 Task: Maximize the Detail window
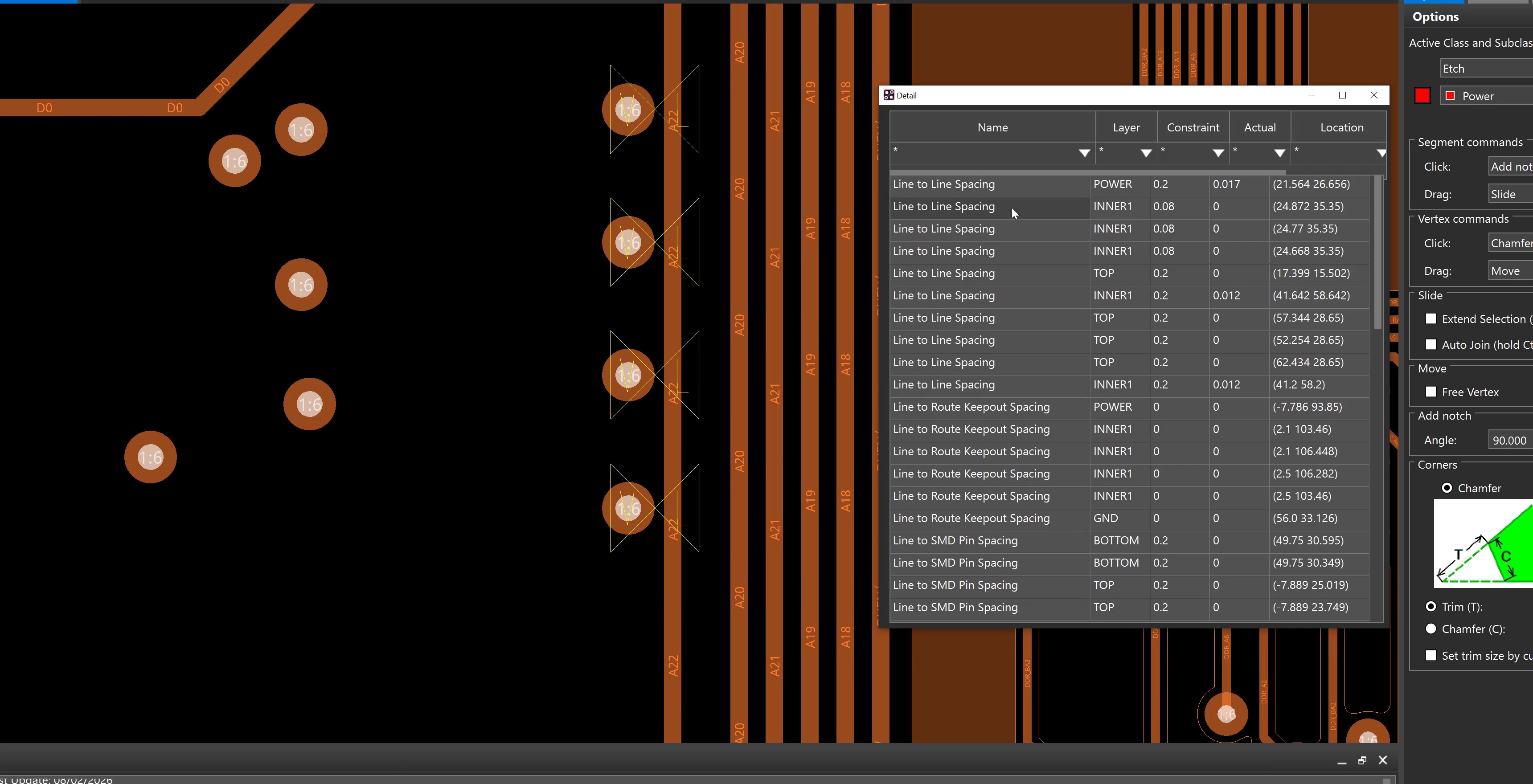pos(1342,95)
